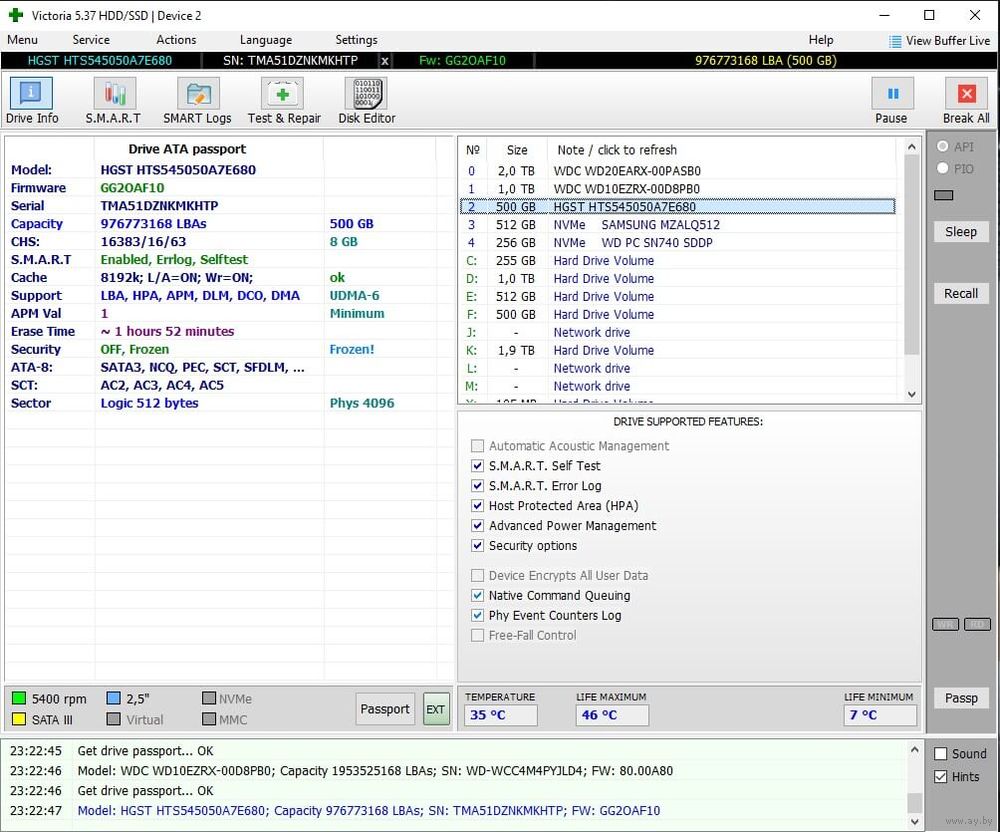Viewport: 1000px width, 832px height.
Task: Toggle Host Protected Area (HPA) checkbox
Action: coord(477,506)
